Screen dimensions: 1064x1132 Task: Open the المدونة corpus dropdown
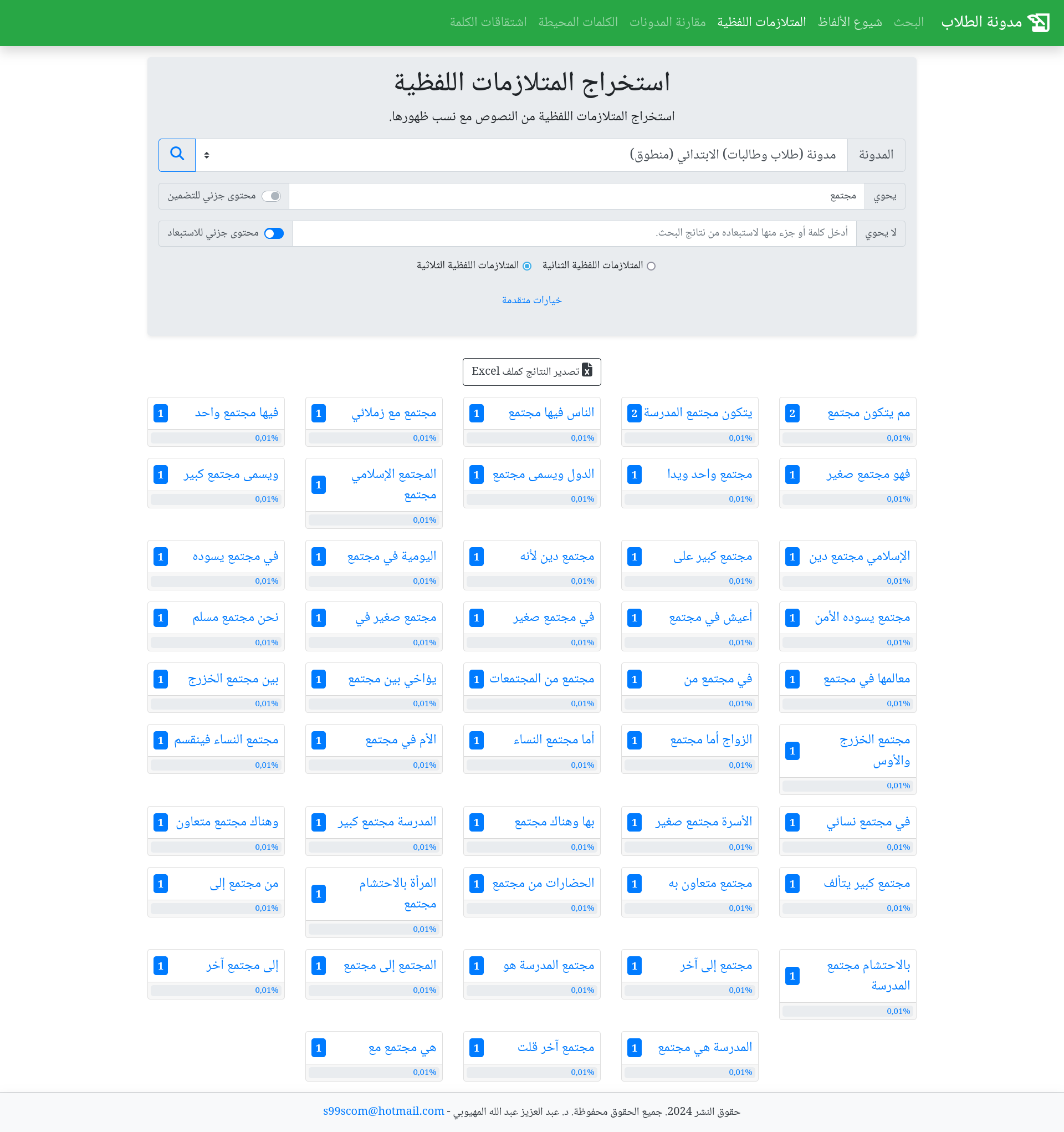(521, 155)
